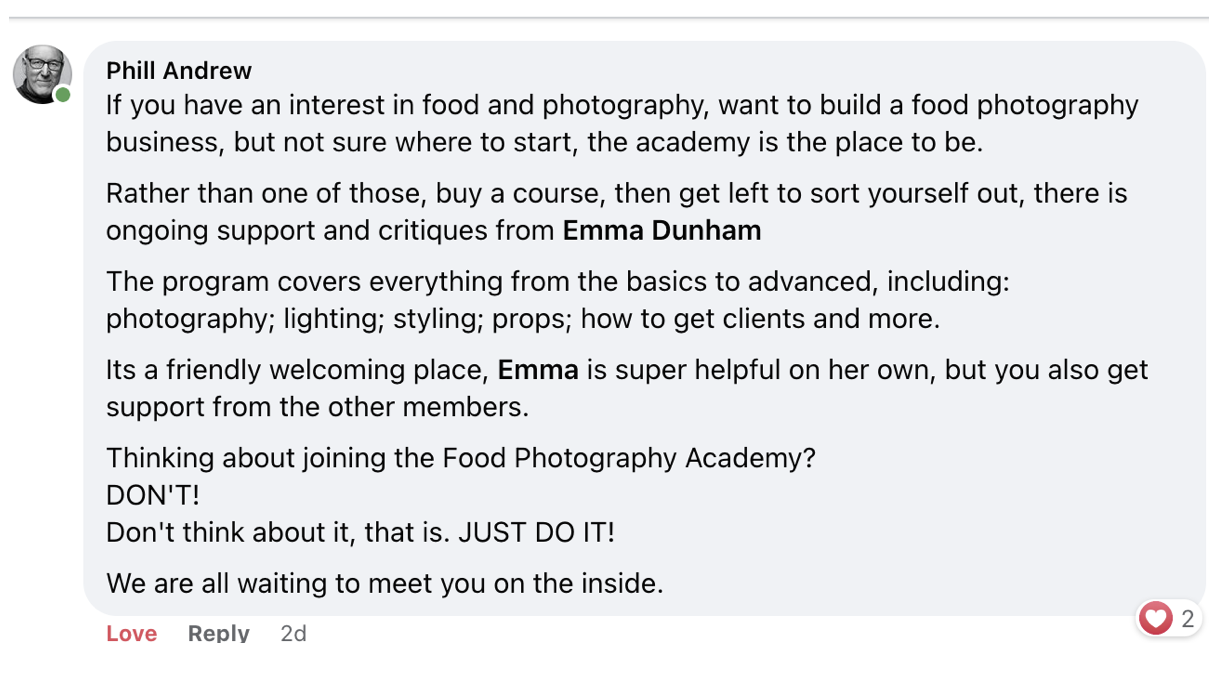Click the bold Emma mention

(538, 370)
